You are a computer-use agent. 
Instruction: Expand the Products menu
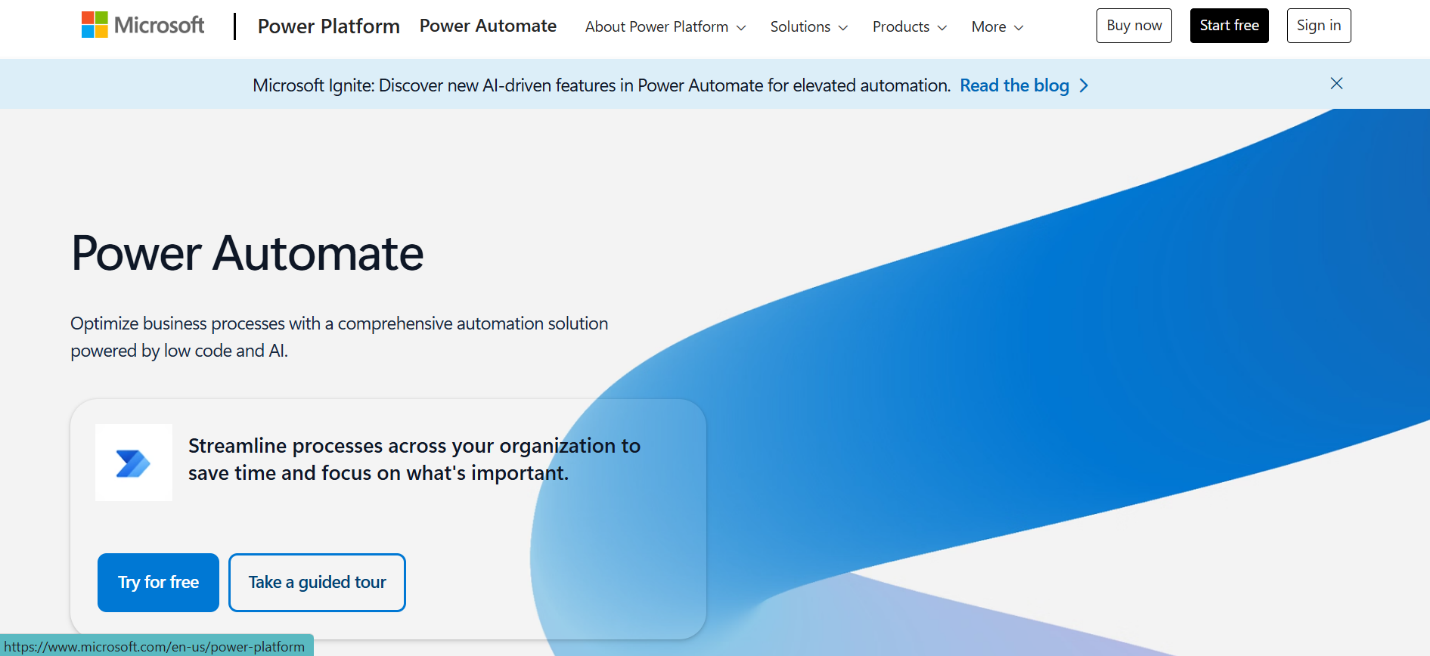pyautogui.click(x=910, y=27)
